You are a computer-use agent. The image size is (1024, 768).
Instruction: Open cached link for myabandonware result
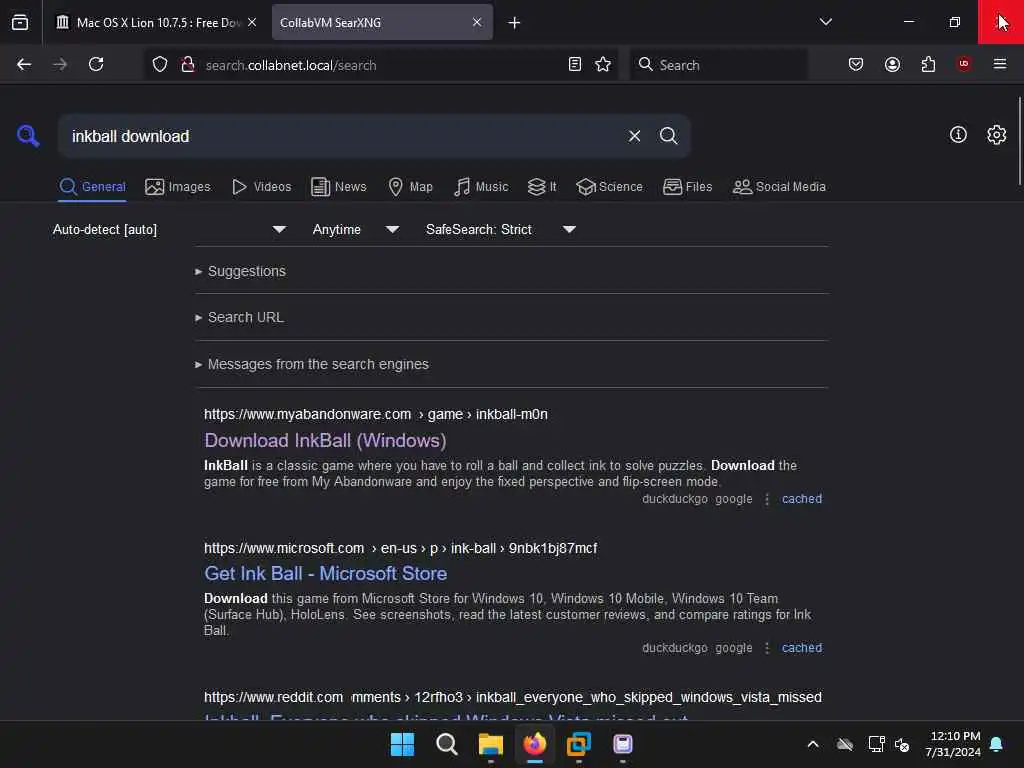coord(802,499)
